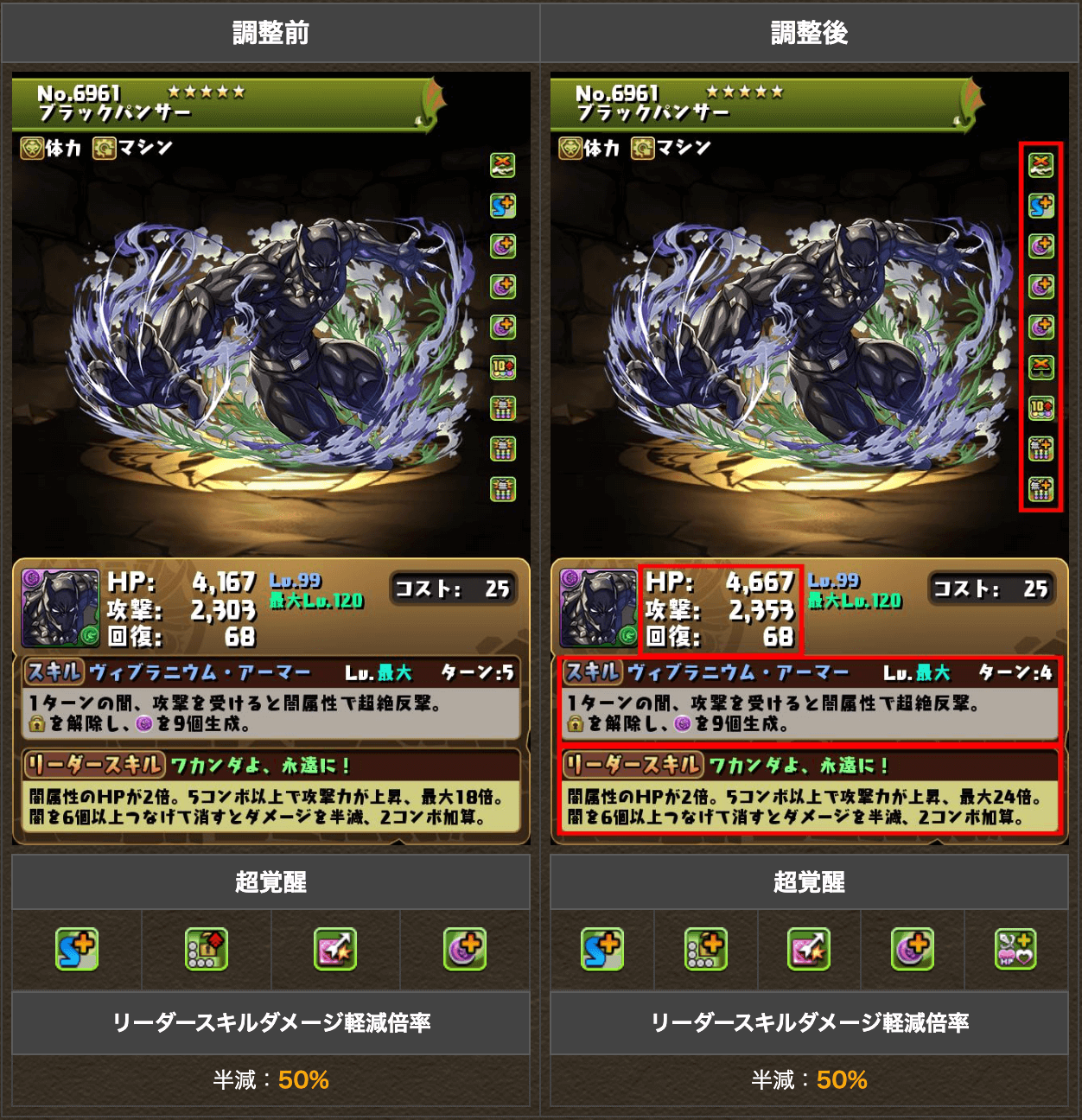Select the 調整前 column header
This screenshot has height=1120, width=1082.
click(270, 33)
